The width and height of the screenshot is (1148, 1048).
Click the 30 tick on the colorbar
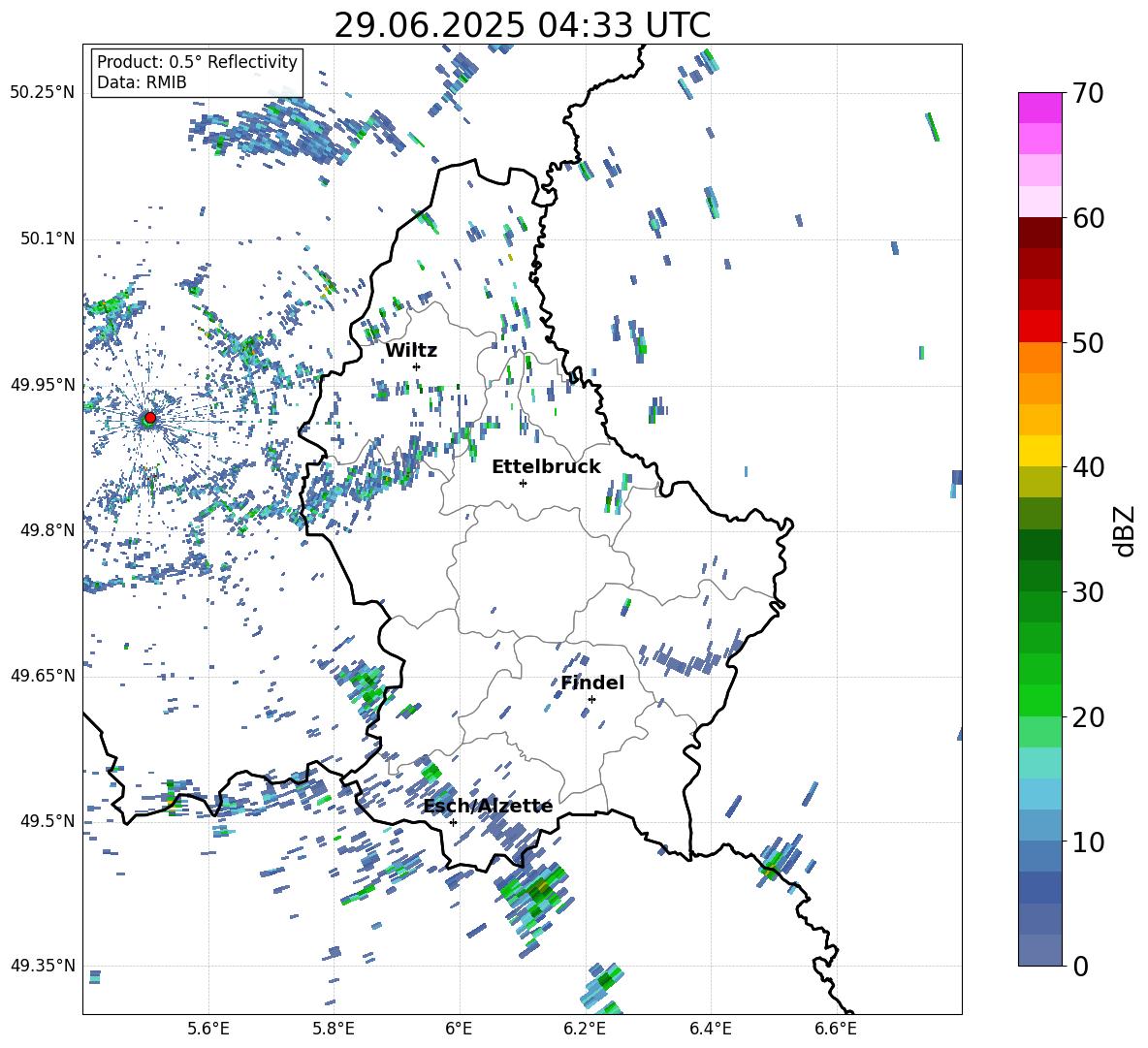(x=1087, y=591)
